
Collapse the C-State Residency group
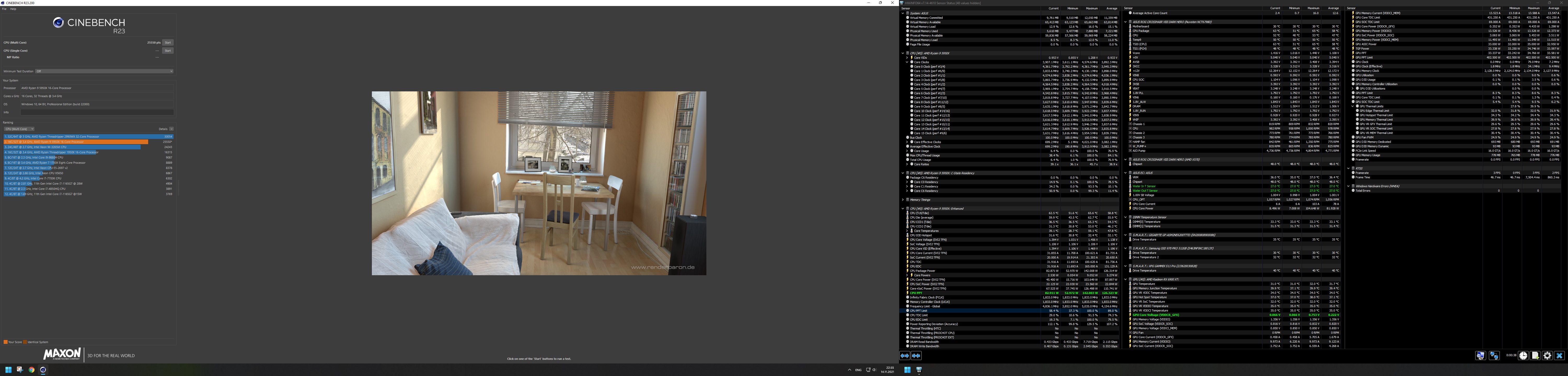click(x=903, y=173)
